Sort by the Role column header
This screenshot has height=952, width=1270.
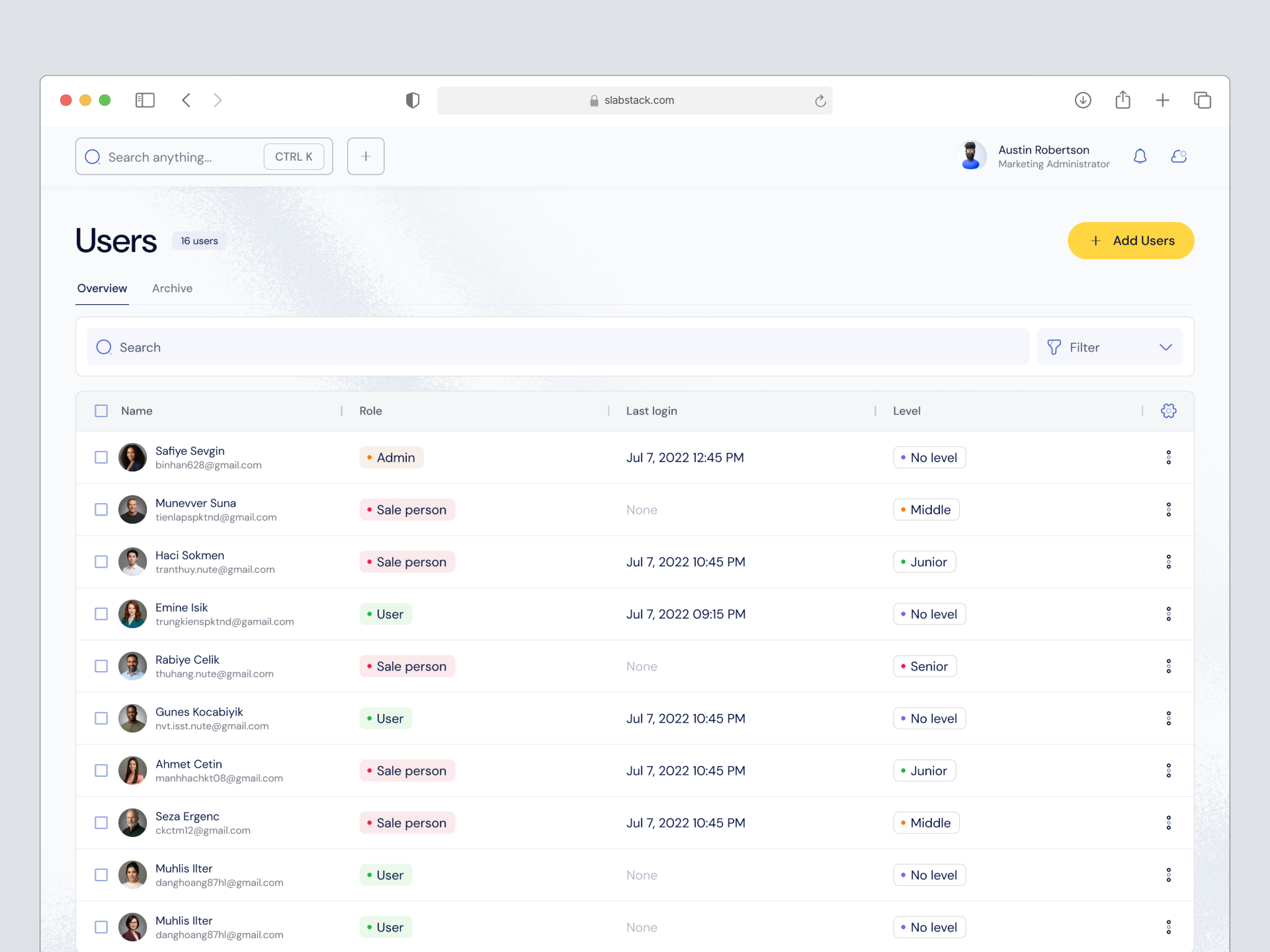click(x=370, y=411)
